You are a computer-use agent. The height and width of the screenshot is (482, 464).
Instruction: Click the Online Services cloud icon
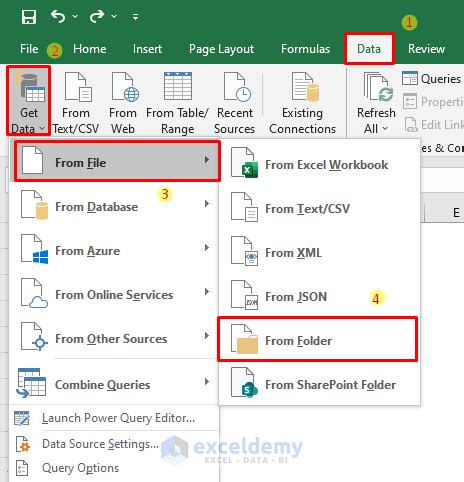34,293
